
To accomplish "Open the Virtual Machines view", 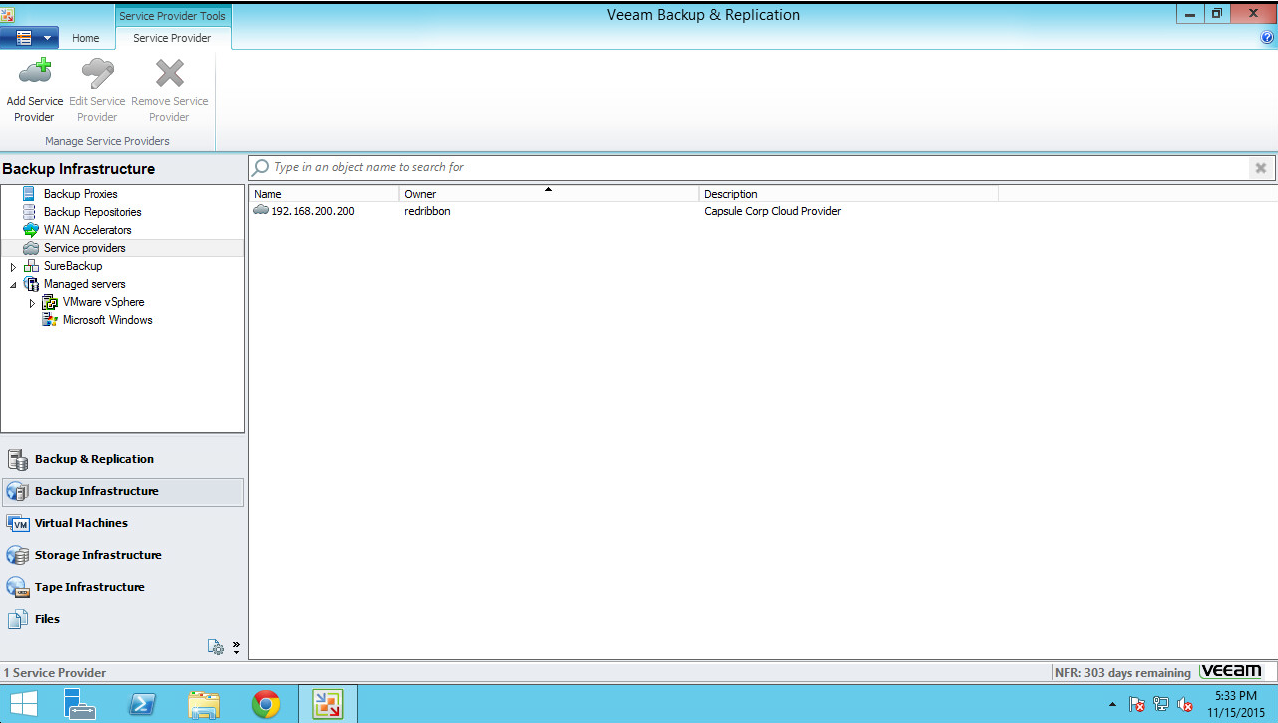I will 122,523.
